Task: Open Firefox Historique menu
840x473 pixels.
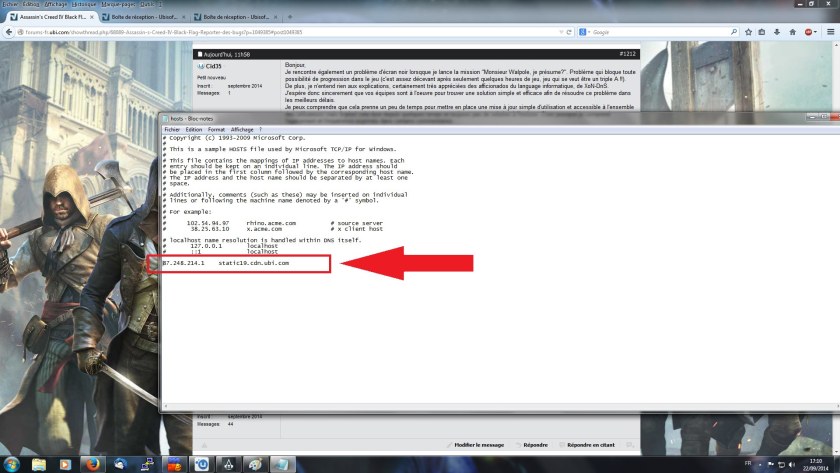Action: click(x=84, y=4)
